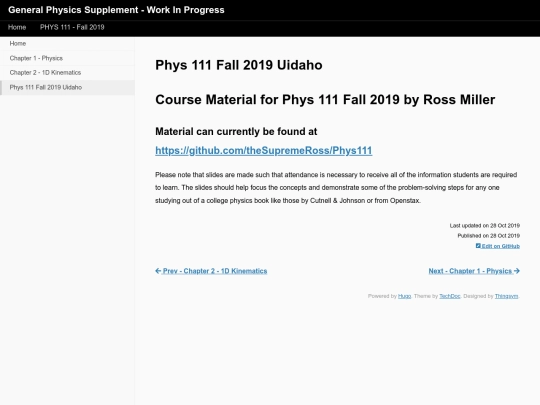Open the site title General Physics Supplement
This screenshot has width=540, height=405.
pos(116,10)
